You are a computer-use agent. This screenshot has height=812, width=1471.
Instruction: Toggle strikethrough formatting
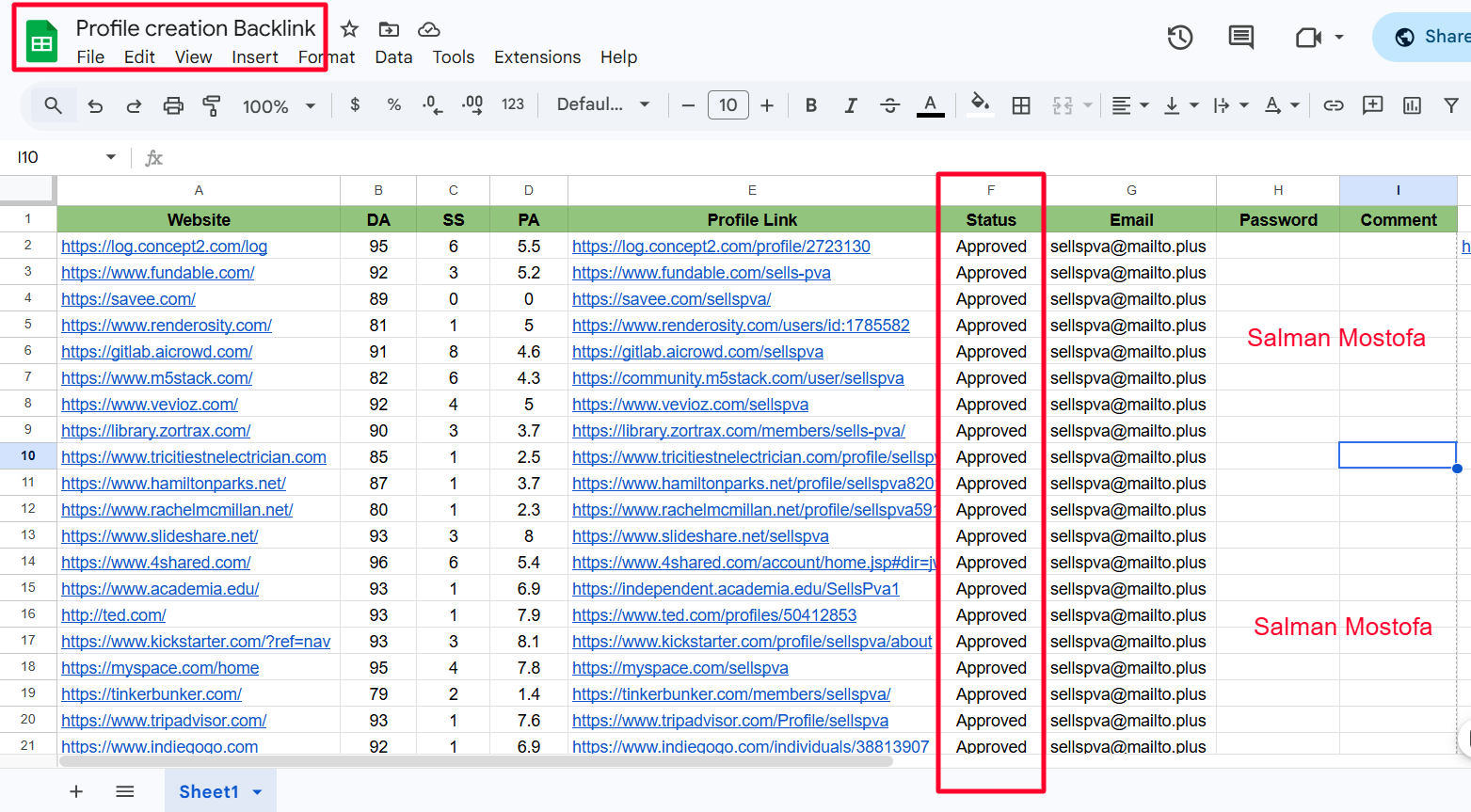889,105
